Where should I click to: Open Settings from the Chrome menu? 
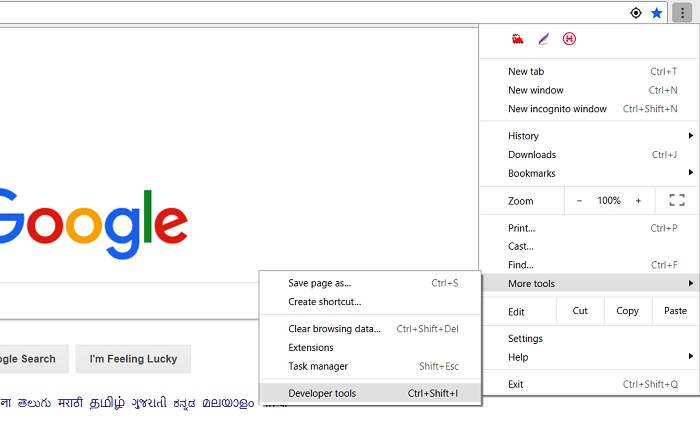coord(590,339)
